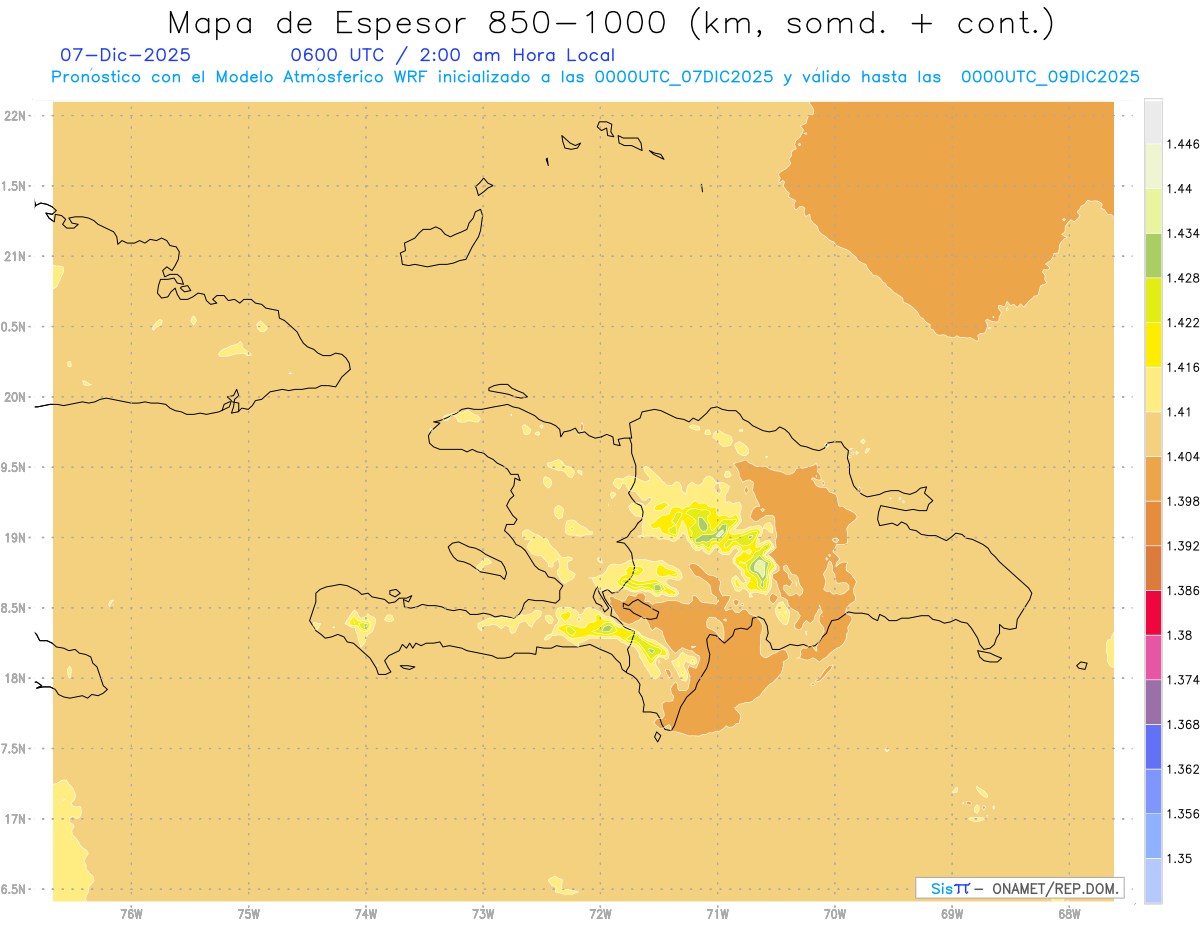Click the '68W' longitude label
1200x927 pixels.
pos(1069,912)
